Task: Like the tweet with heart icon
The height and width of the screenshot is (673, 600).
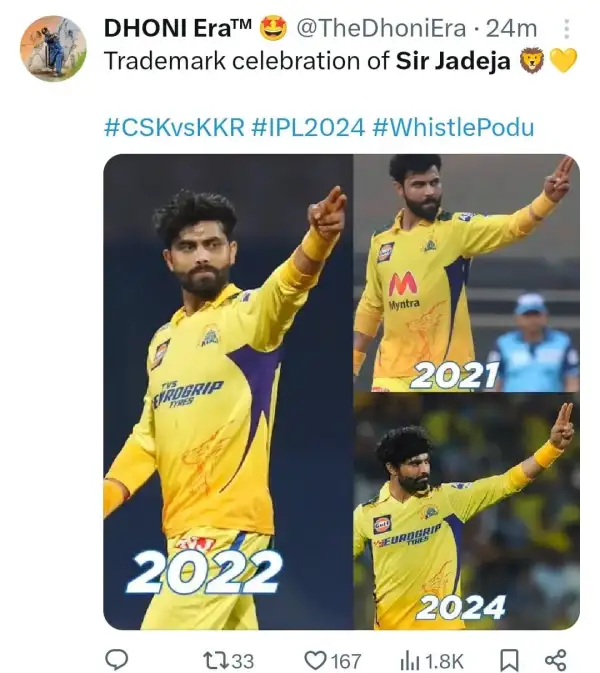Action: click(x=315, y=660)
